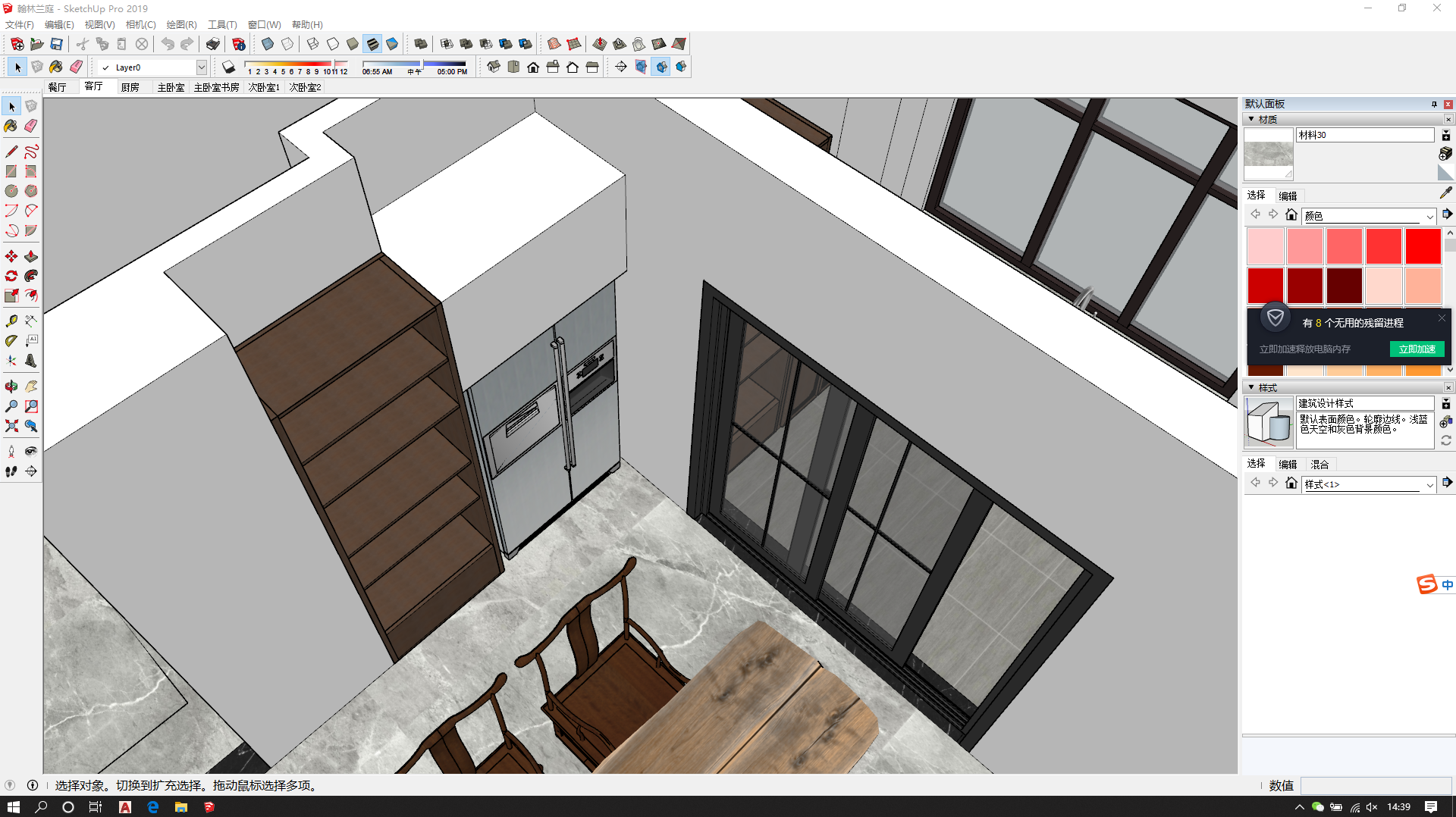This screenshot has width=1456, height=817.
Task: Toggle X-ray face style
Action: (x=268, y=44)
